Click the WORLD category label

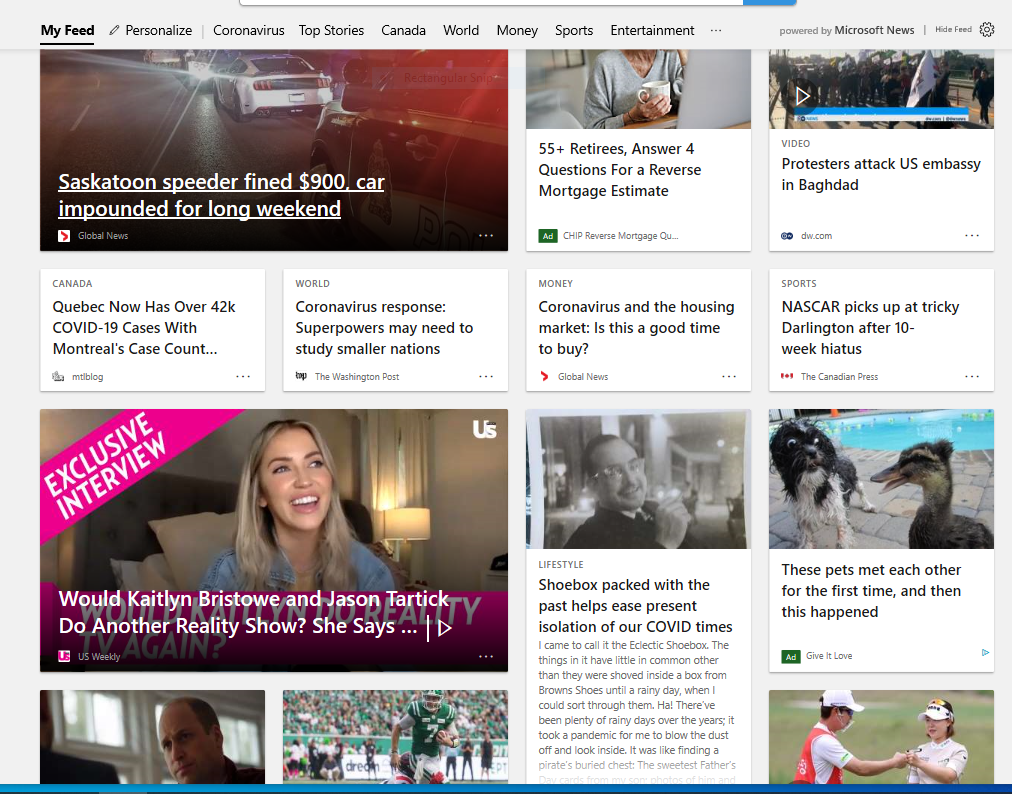[312, 283]
